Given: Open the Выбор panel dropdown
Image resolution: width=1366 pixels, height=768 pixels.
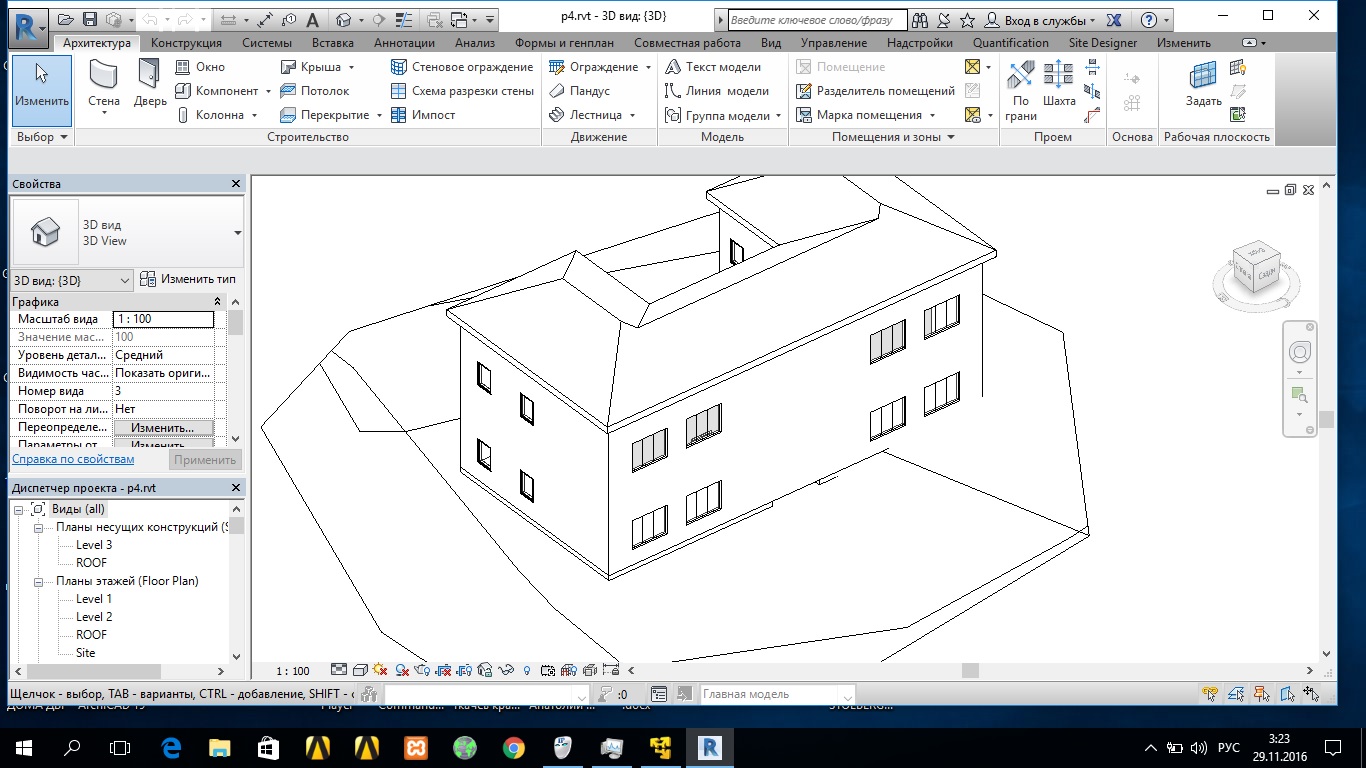Looking at the screenshot, I should click(41, 137).
